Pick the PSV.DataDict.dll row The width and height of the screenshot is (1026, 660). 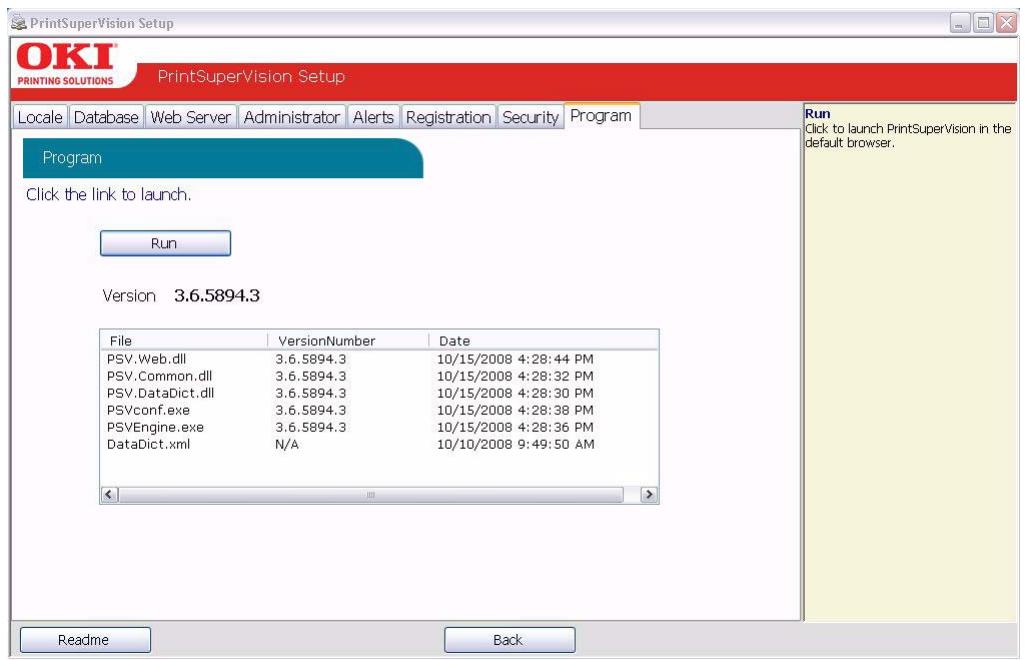(x=379, y=392)
